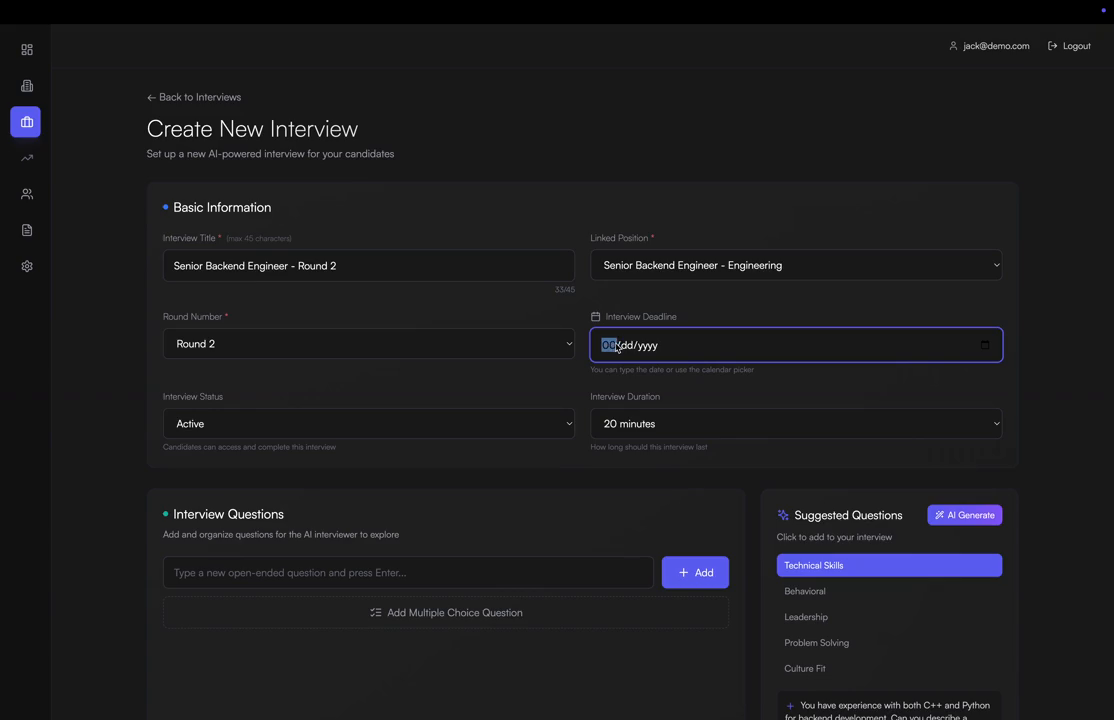Click the AI Generate button

(x=964, y=515)
